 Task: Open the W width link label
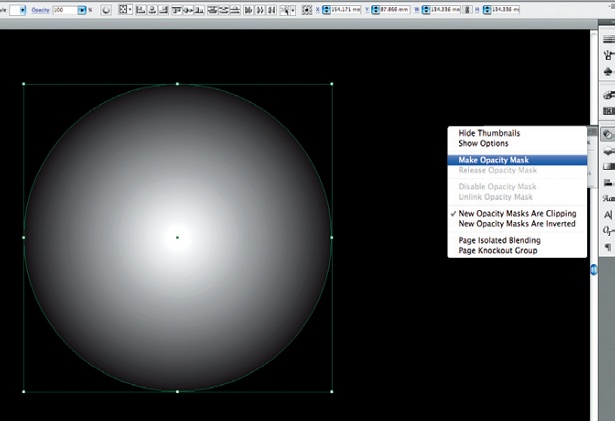click(417, 10)
